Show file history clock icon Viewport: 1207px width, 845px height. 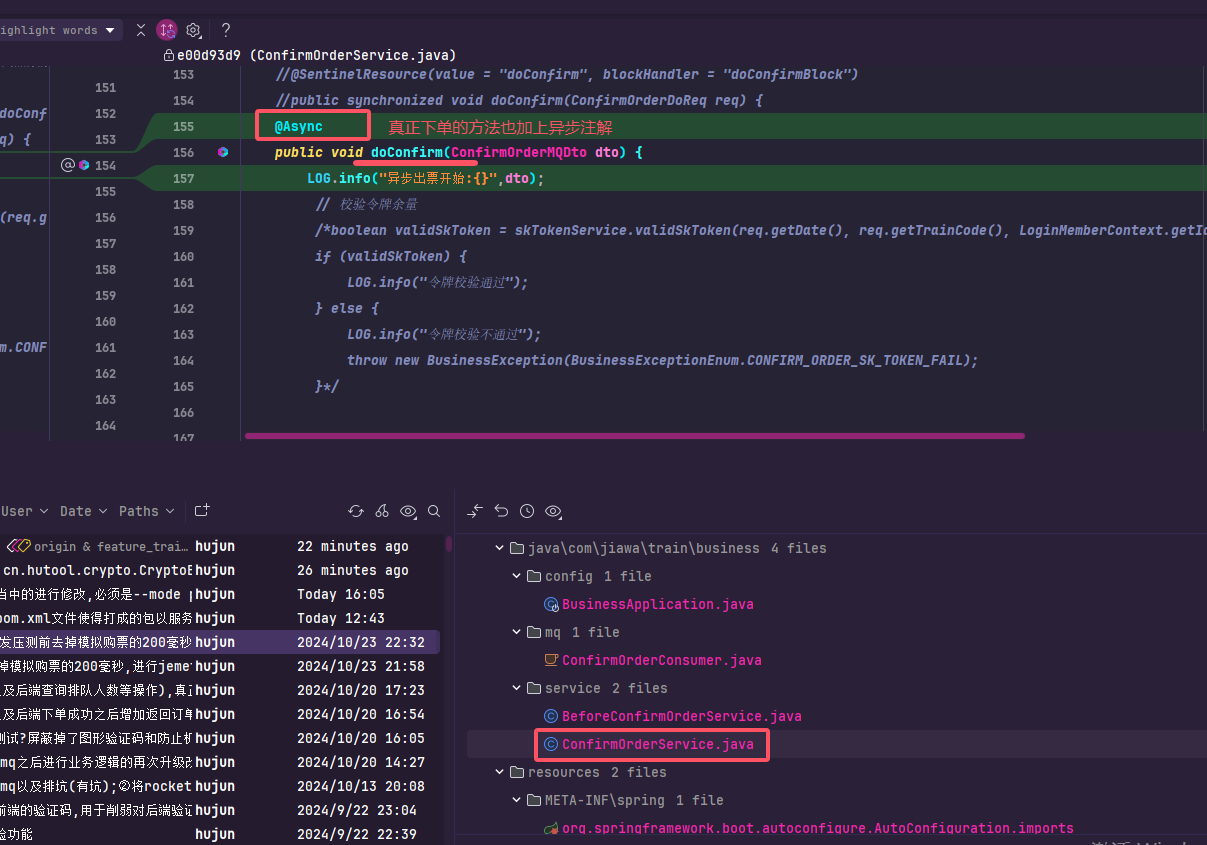click(x=527, y=511)
